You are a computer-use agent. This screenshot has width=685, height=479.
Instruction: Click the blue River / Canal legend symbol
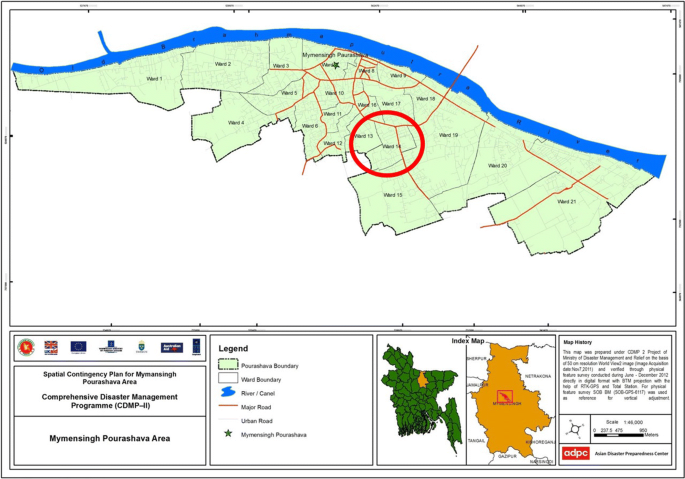[x=229, y=394]
